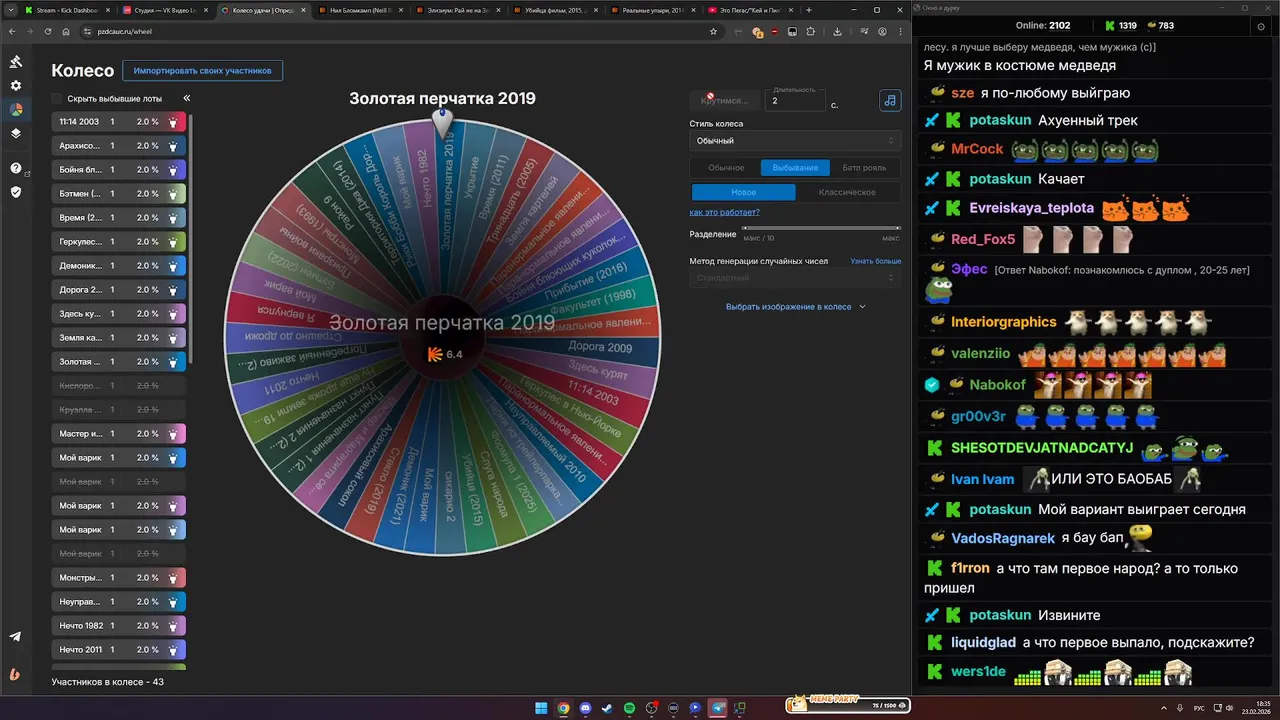Switch to the 'Студия — VK Видео' tab
The image size is (1280, 720).
(x=166, y=10)
